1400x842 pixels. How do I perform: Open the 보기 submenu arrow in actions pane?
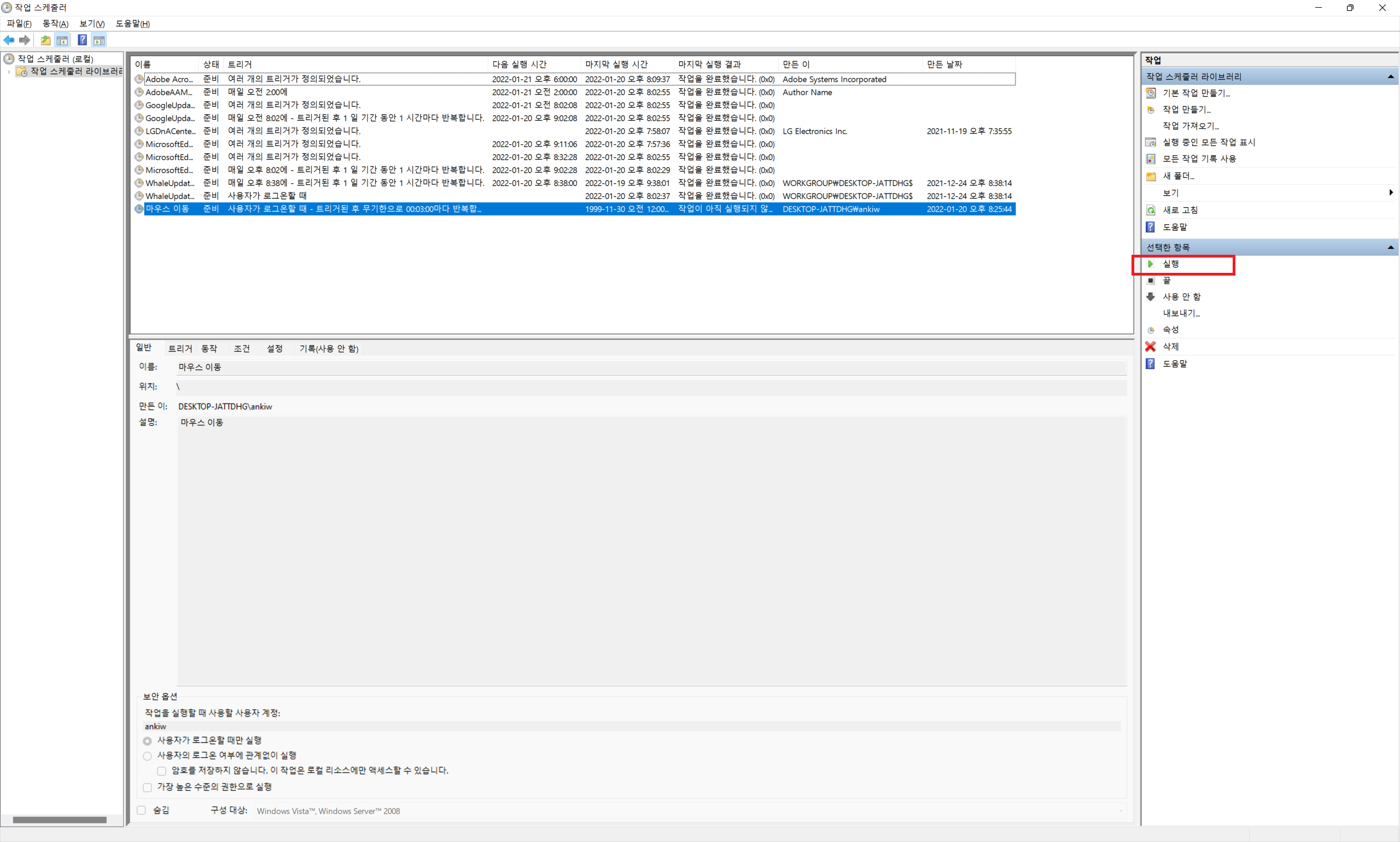click(1390, 193)
